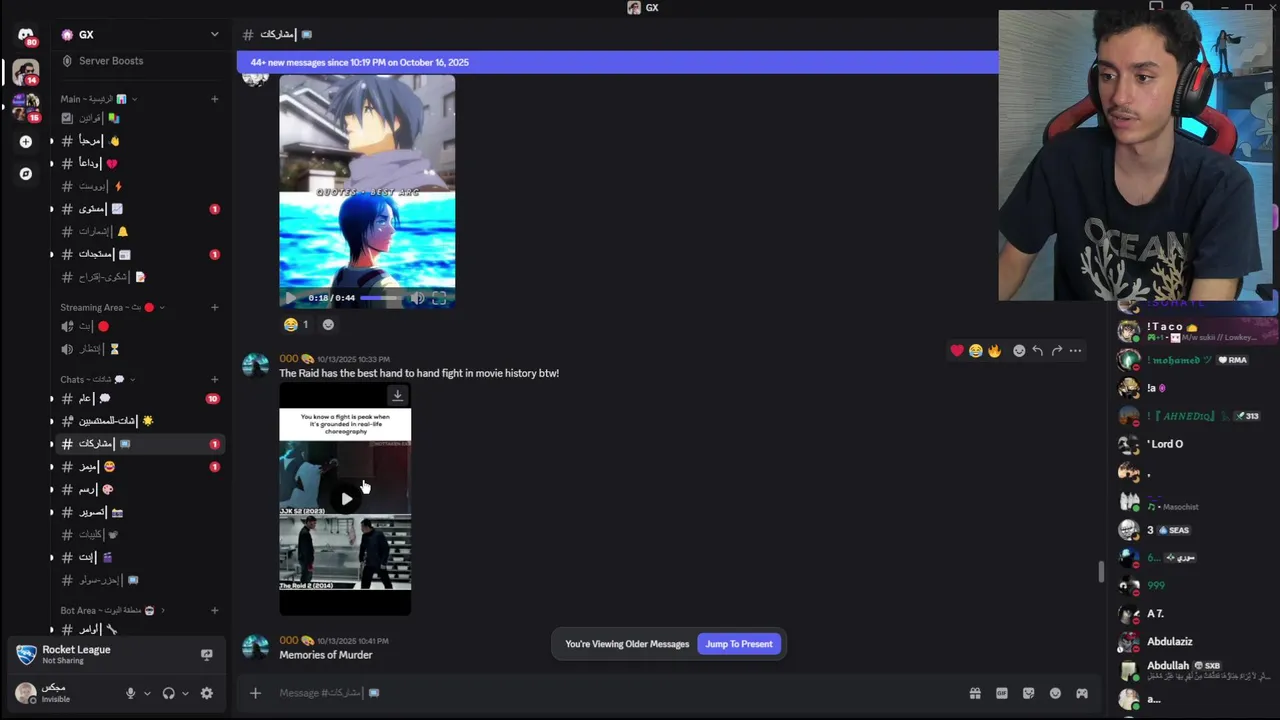Play the Raid fight video
Image resolution: width=1280 pixels, height=720 pixels.
point(346,498)
